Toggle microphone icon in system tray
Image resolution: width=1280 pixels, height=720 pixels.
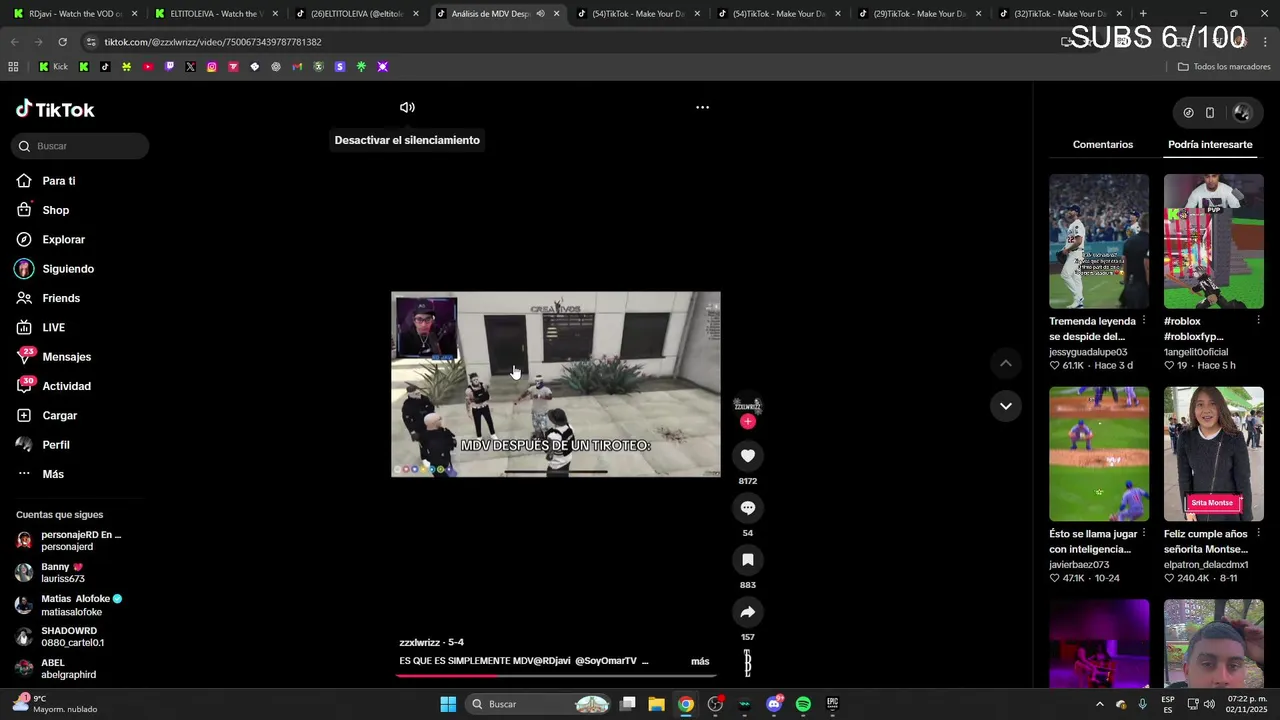tap(1142, 704)
